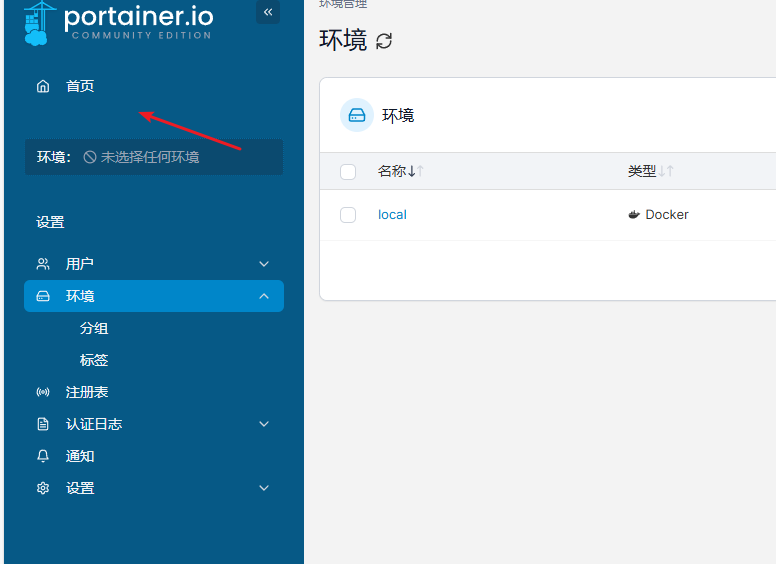
Task: Click the bell icon beside 通知
Action: click(43, 456)
